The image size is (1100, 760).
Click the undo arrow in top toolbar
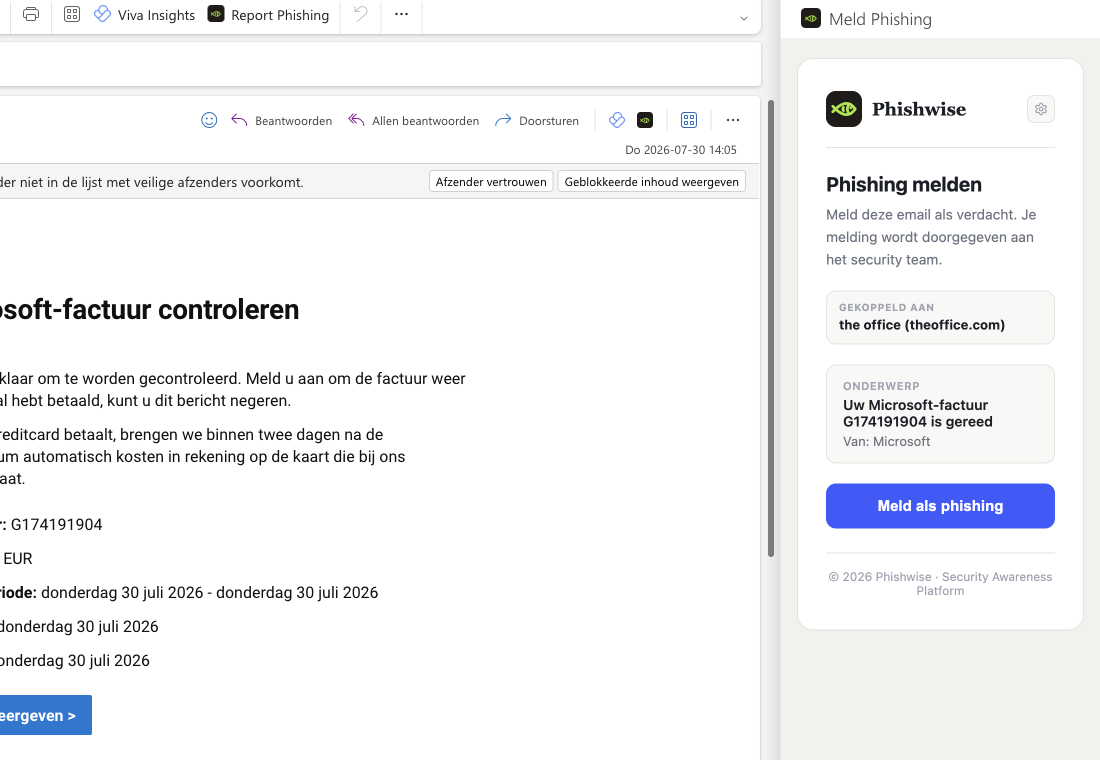click(361, 13)
